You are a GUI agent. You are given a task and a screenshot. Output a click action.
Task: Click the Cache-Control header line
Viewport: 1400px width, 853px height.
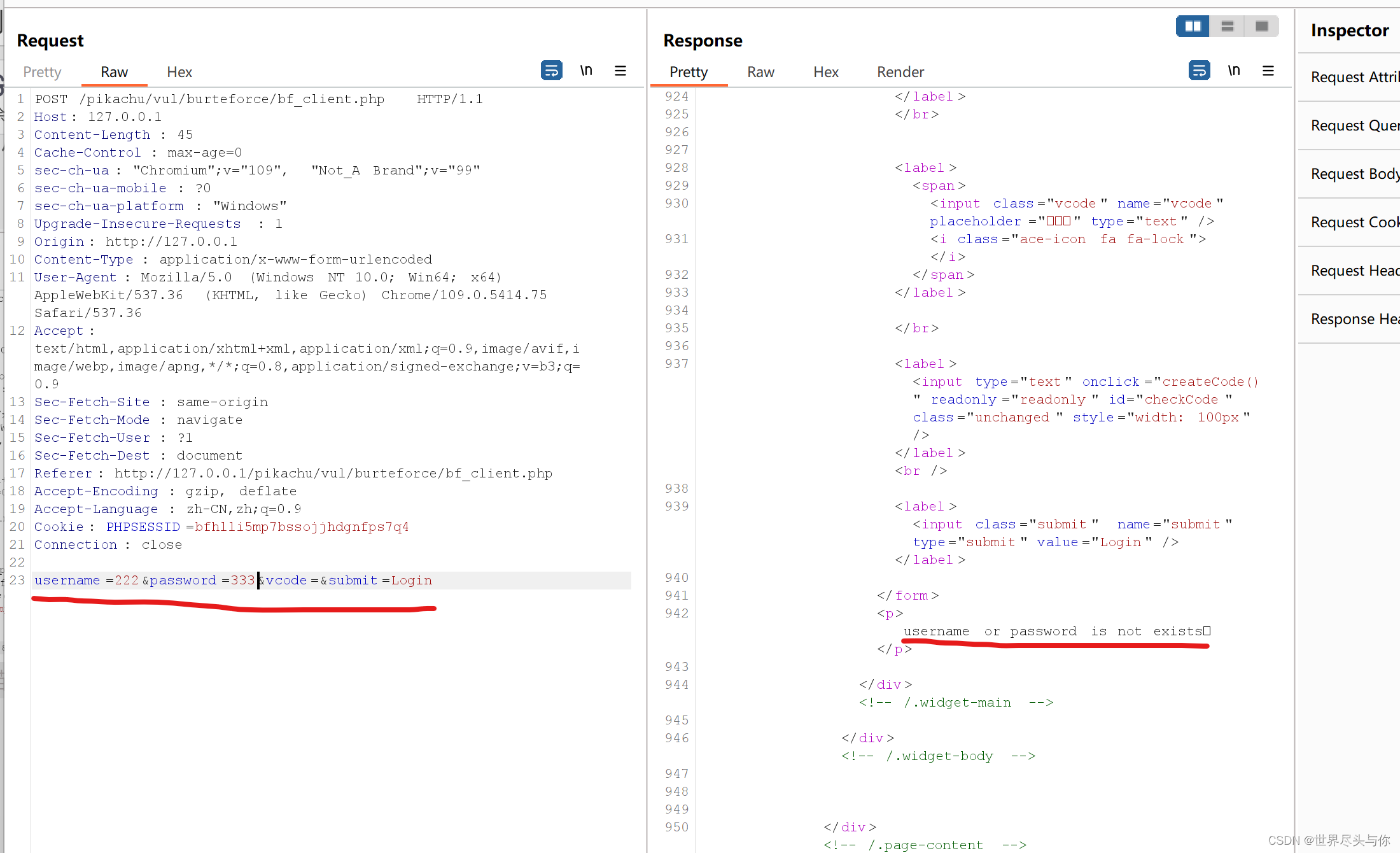(138, 152)
